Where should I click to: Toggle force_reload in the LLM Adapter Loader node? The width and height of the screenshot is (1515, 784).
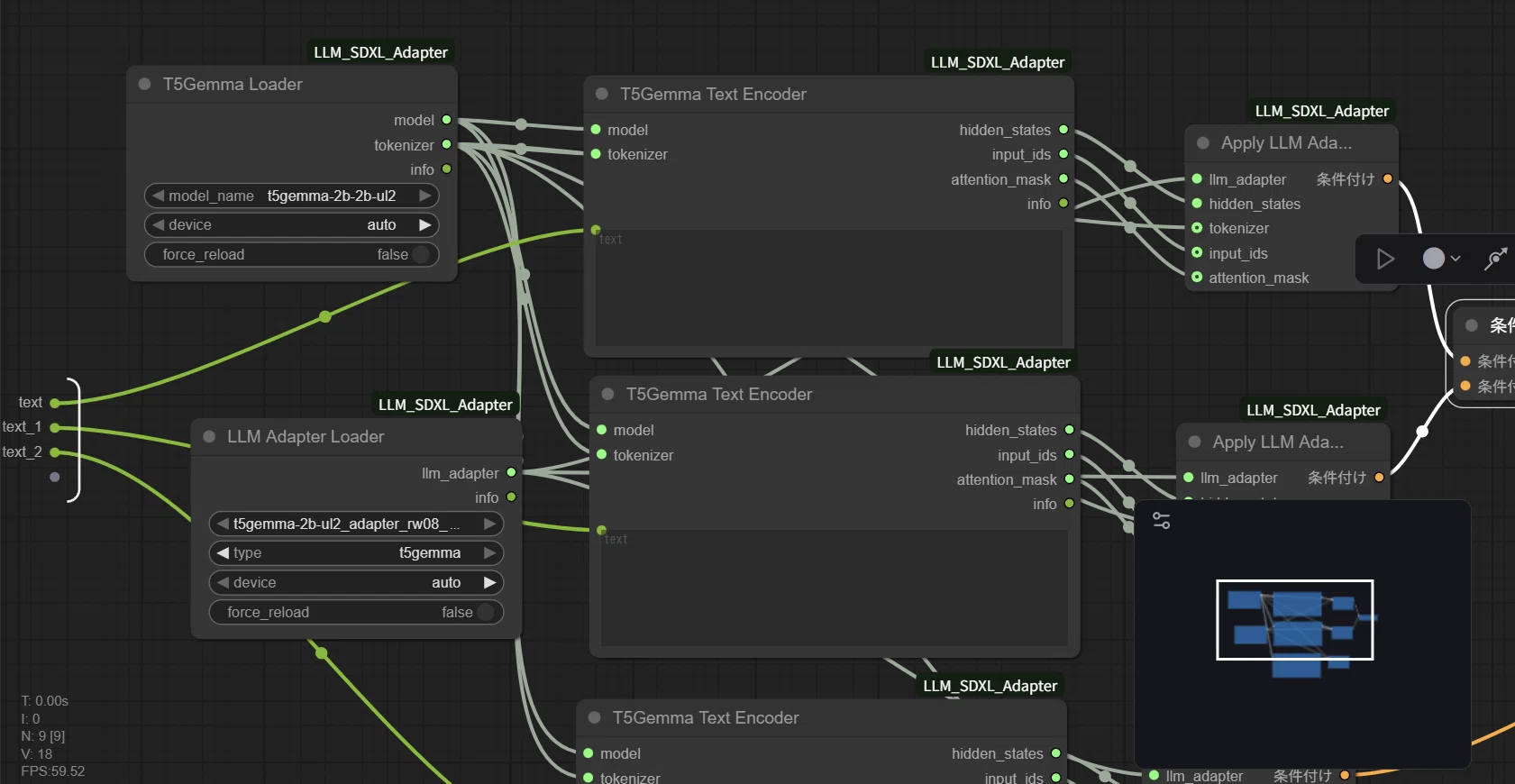[356, 613]
